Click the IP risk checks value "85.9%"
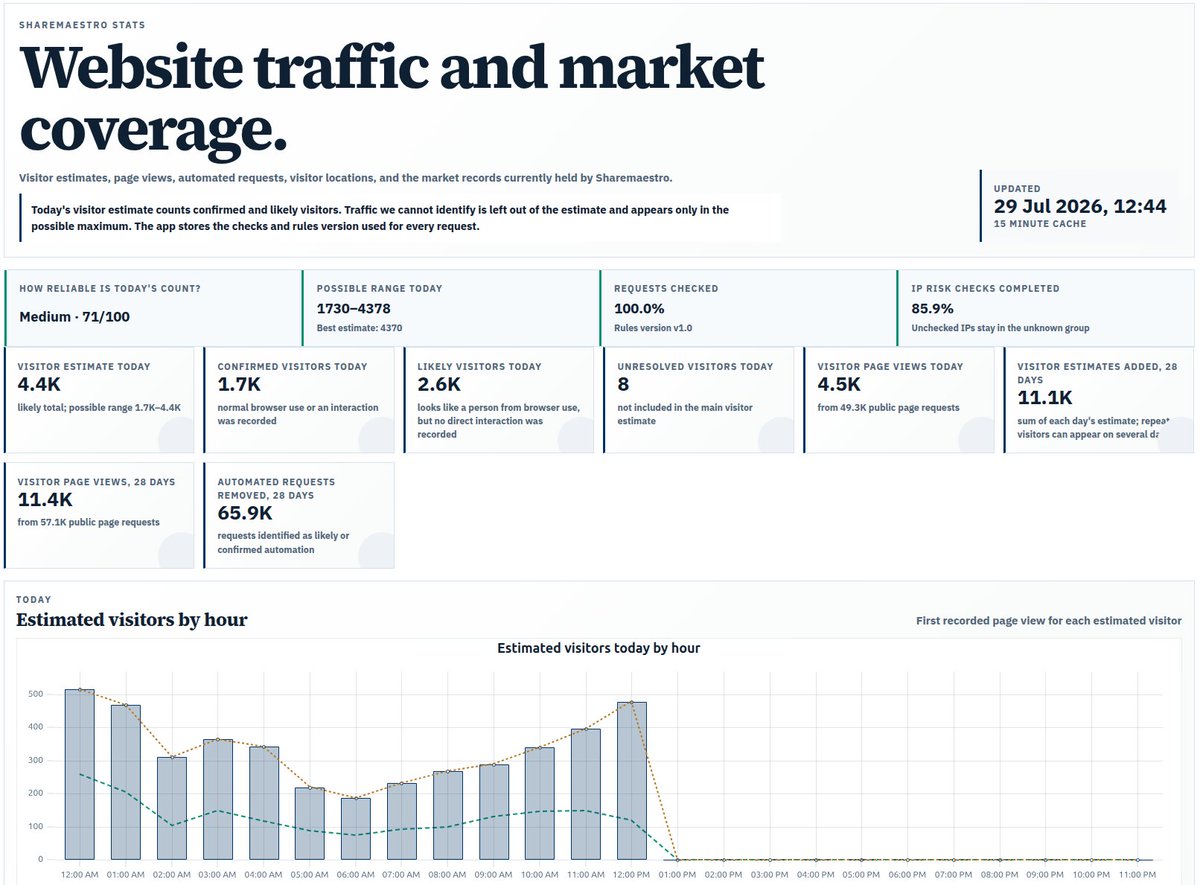The height and width of the screenshot is (885, 1200). click(x=932, y=308)
